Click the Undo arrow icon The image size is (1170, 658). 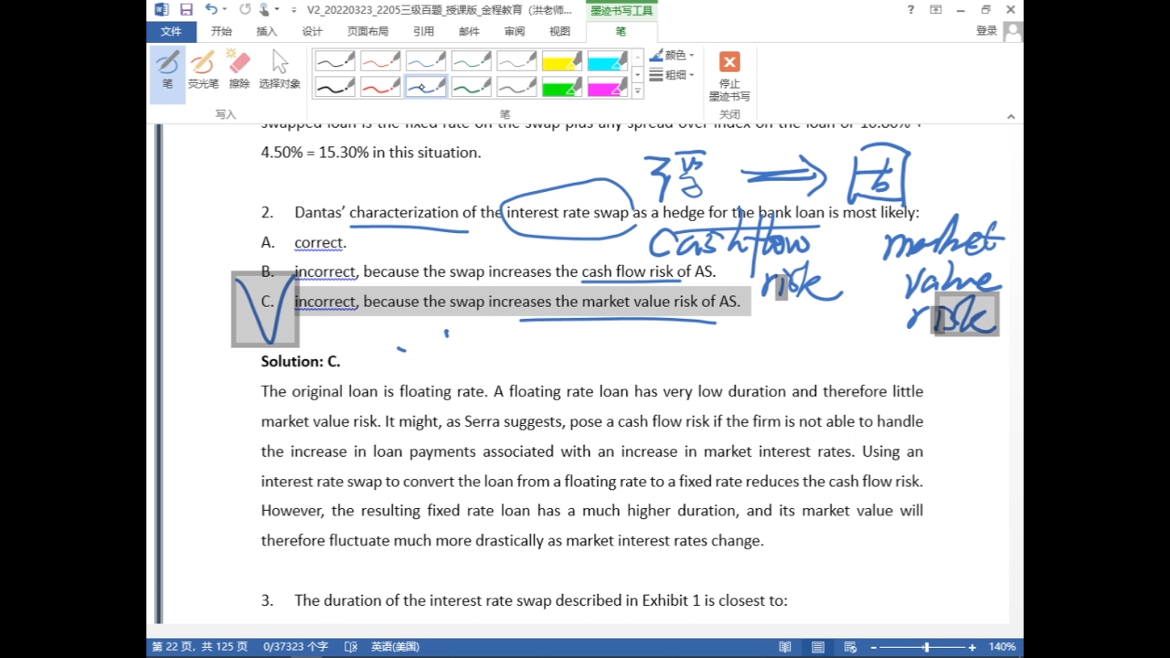coord(210,10)
